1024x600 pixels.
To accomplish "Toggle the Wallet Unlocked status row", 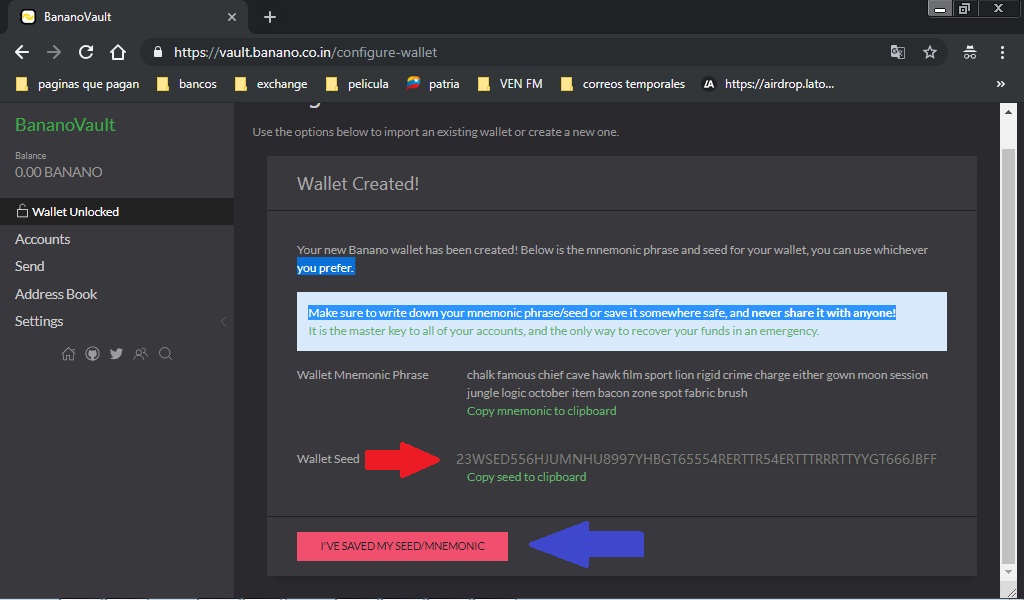I will 117,212.
